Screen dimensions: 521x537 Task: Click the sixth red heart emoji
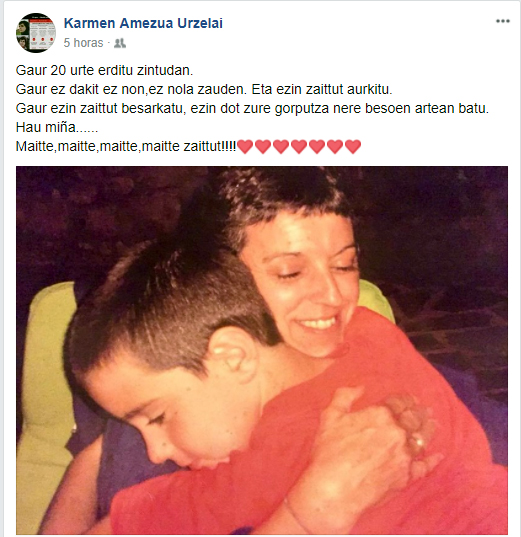click(x=335, y=147)
